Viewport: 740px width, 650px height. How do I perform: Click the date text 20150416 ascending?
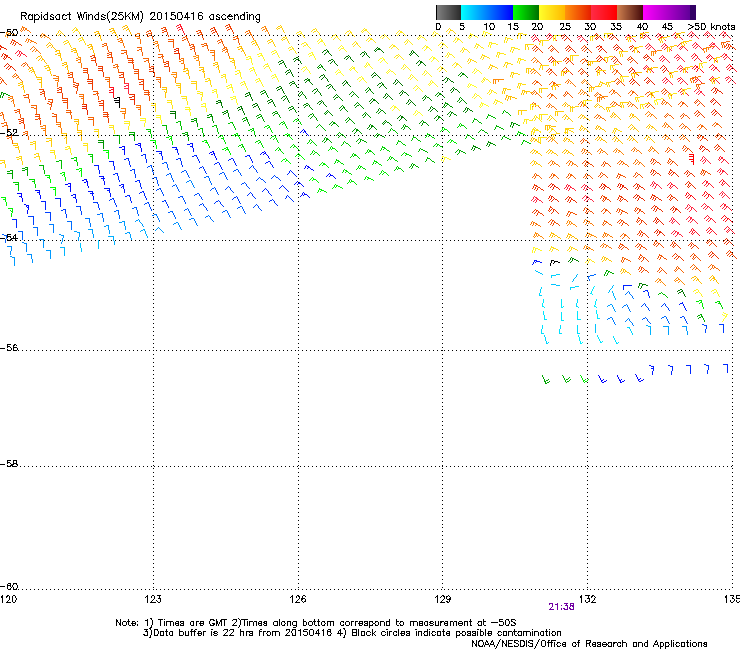[x=205, y=17]
